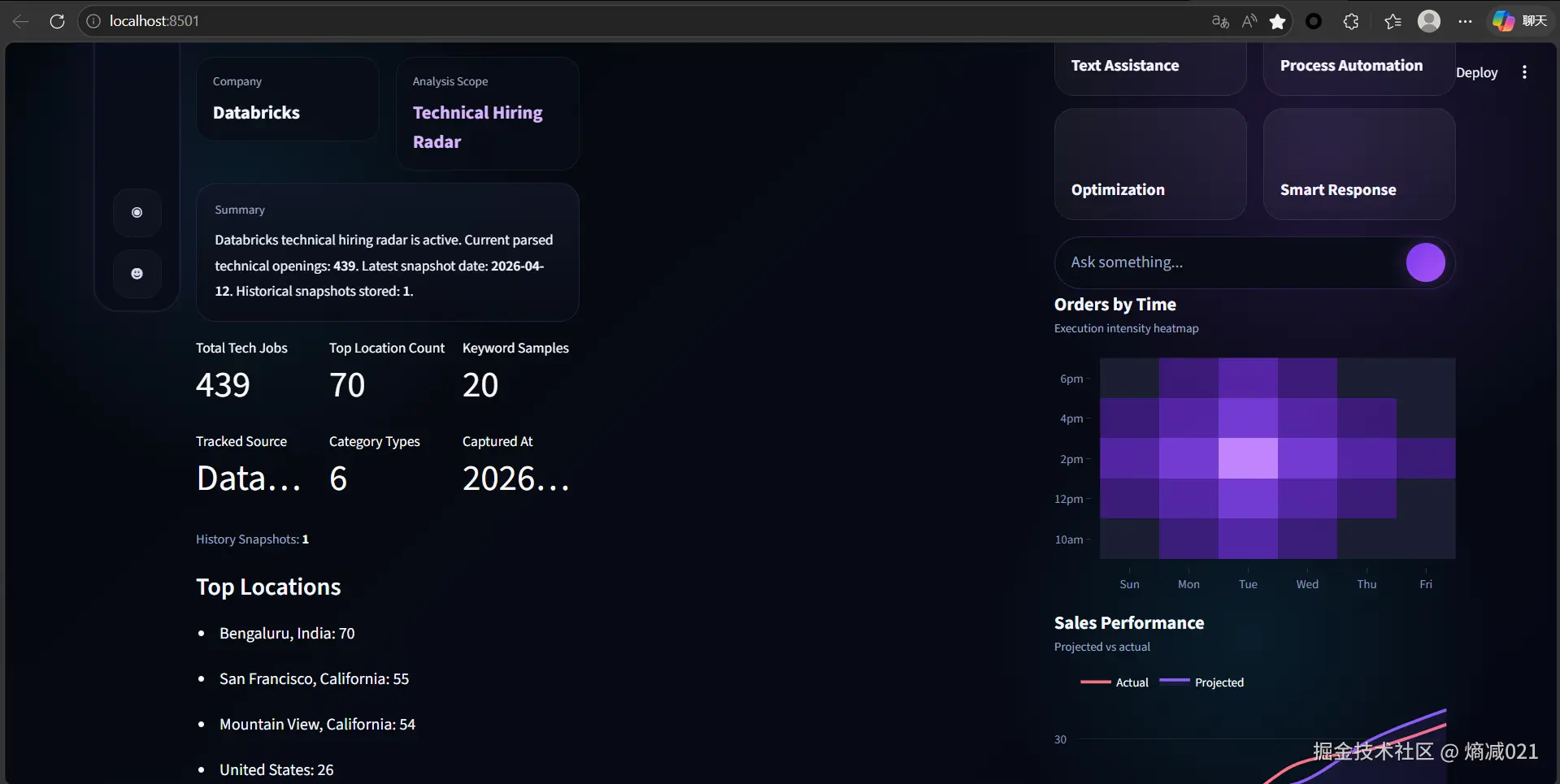Click the Deploy button
The image size is (1560, 784).
1476,72
